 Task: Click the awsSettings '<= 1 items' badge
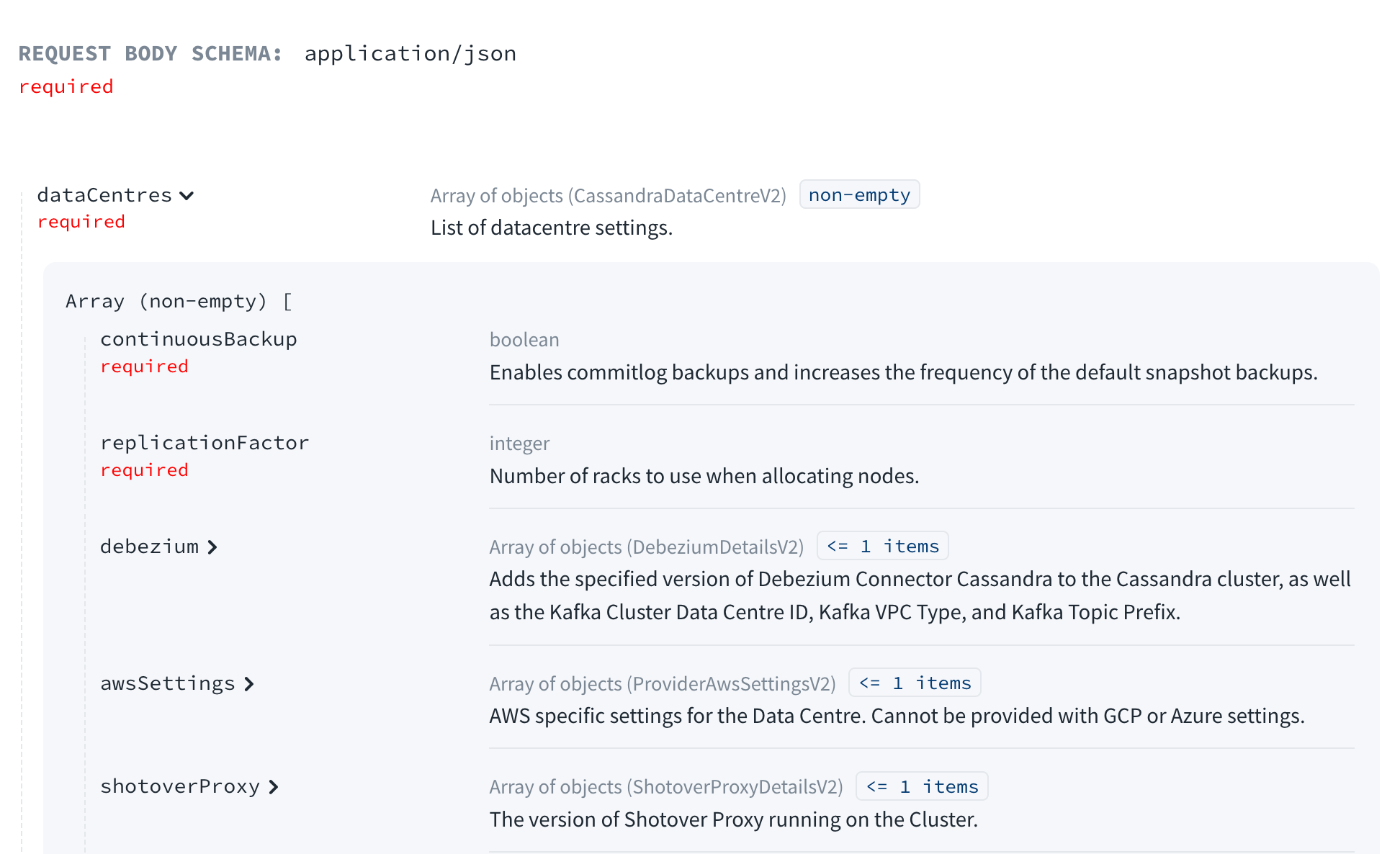pos(915,683)
